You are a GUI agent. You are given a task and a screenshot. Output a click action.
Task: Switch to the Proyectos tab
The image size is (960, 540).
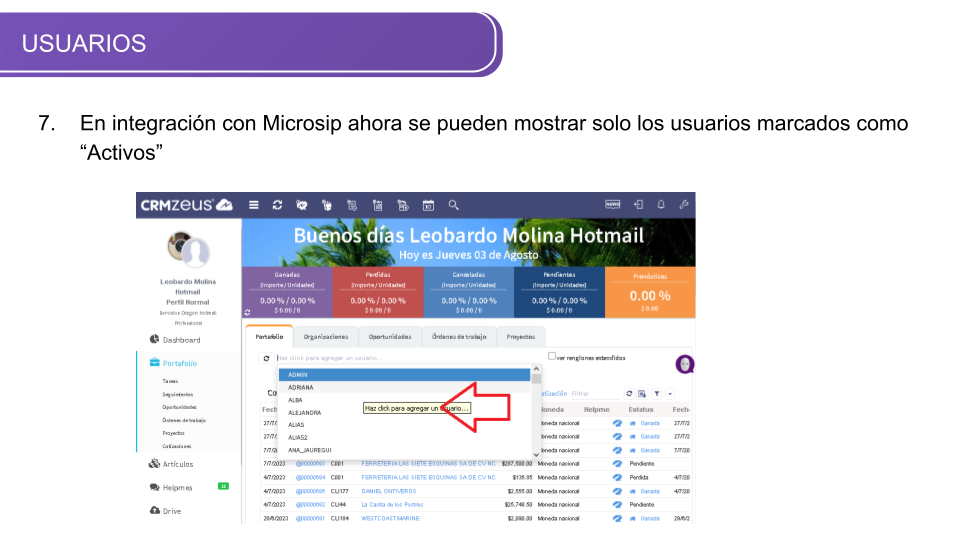pos(520,337)
